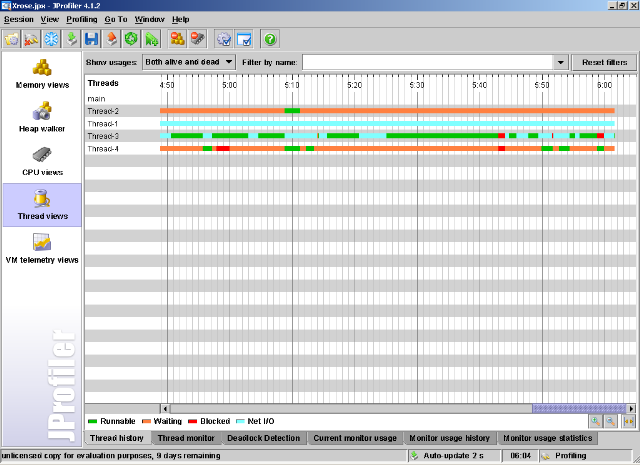This screenshot has width=640, height=465.
Task: Open view settings window-check icon
Action: click(244, 40)
